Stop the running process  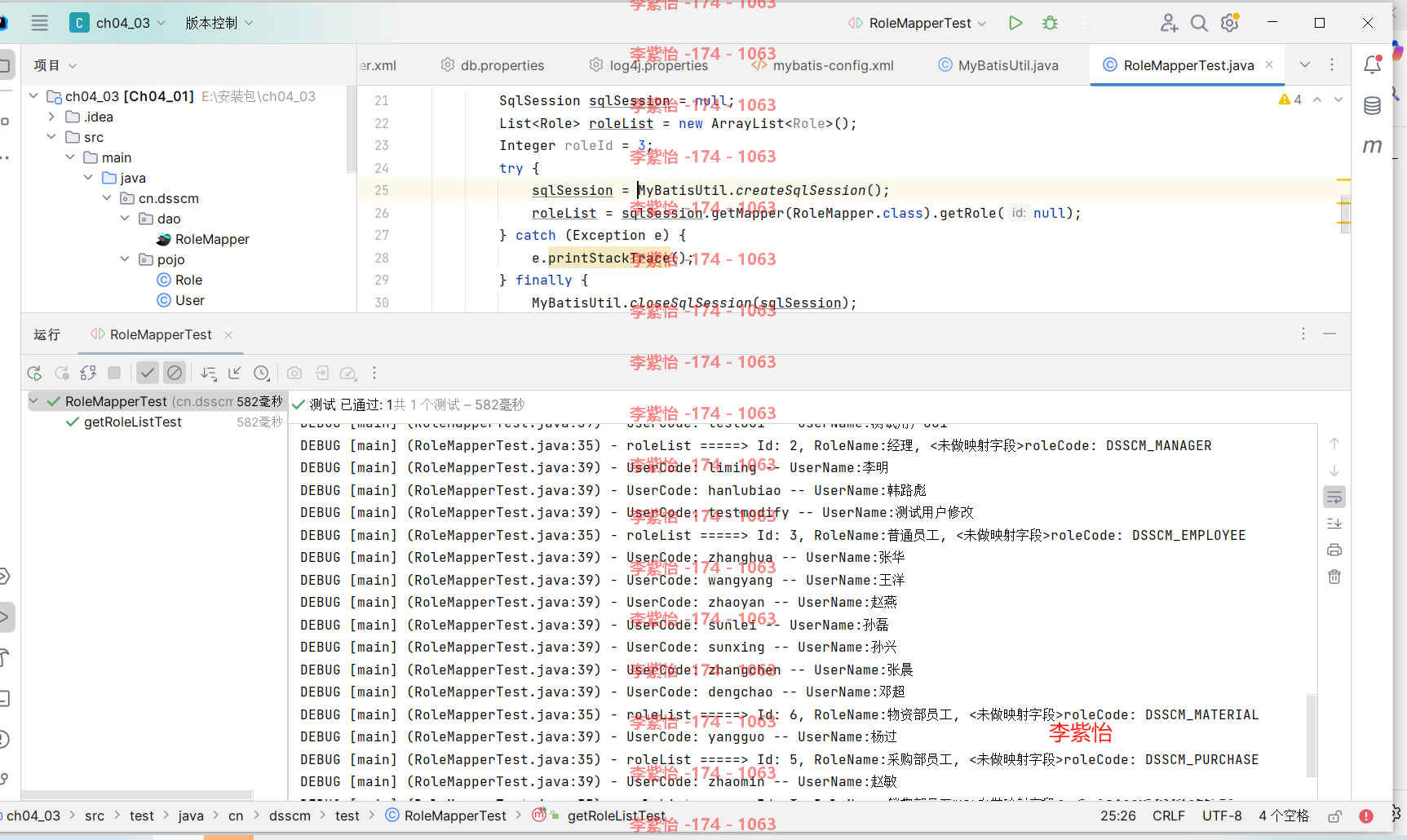pyautogui.click(x=114, y=373)
